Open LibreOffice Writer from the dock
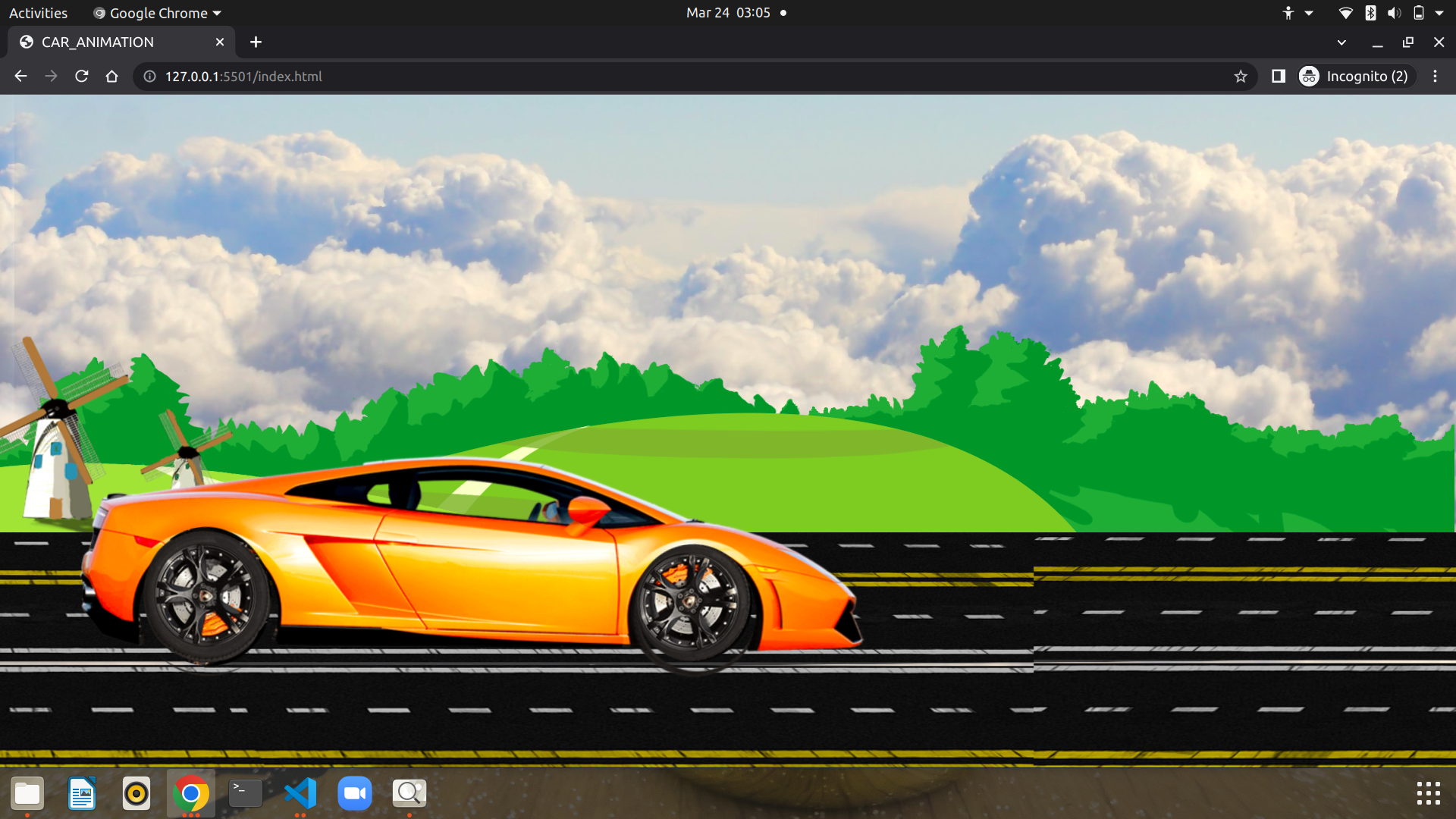 82,793
